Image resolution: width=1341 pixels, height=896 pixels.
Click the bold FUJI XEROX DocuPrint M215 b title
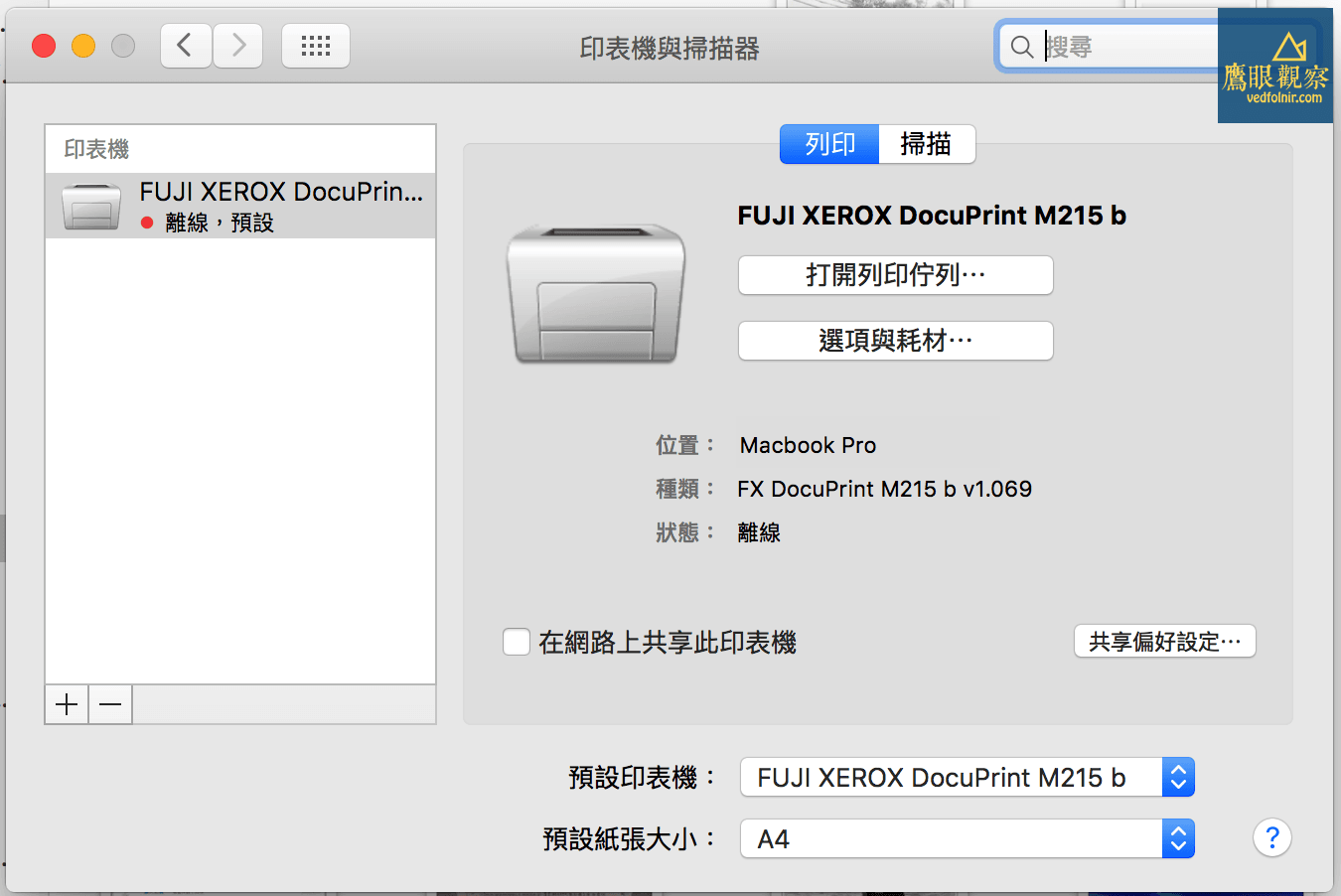pos(932,216)
